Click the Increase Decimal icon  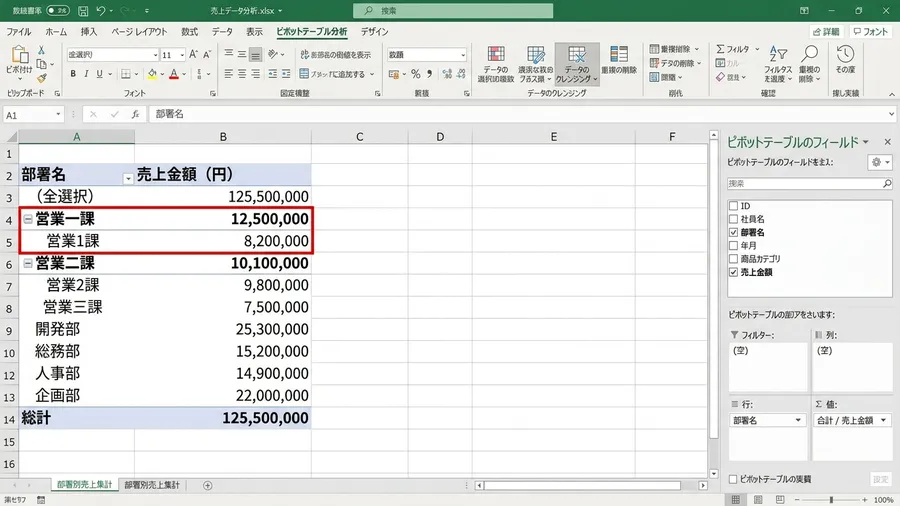pos(447,74)
